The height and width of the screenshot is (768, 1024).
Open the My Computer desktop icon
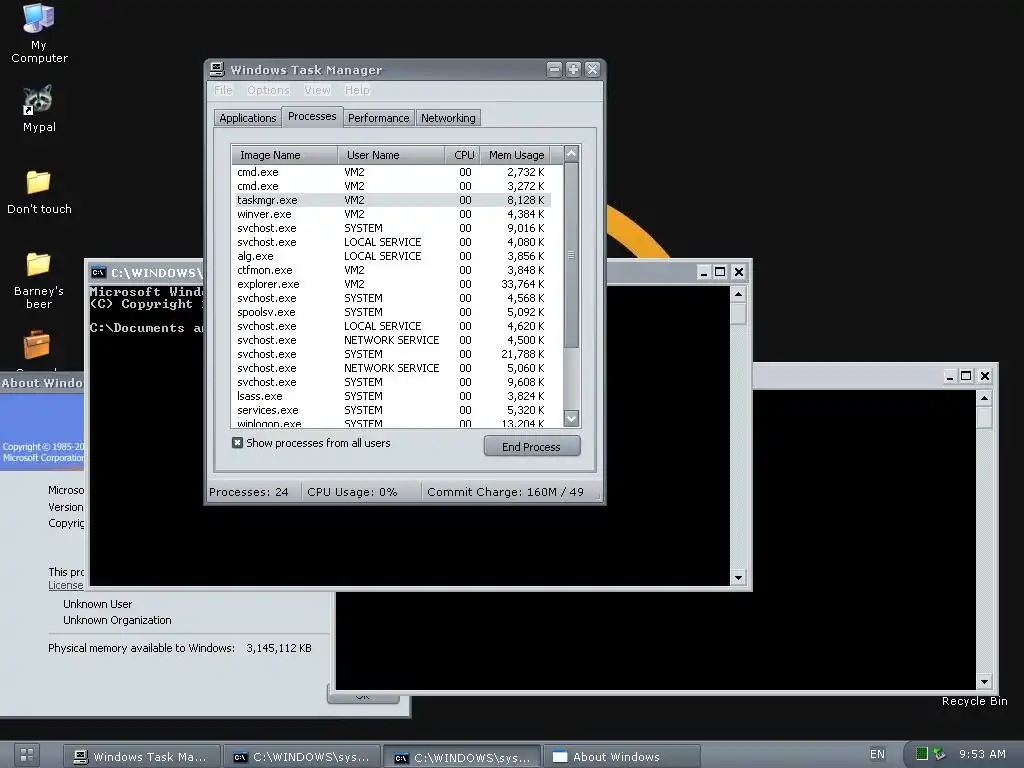click(39, 33)
